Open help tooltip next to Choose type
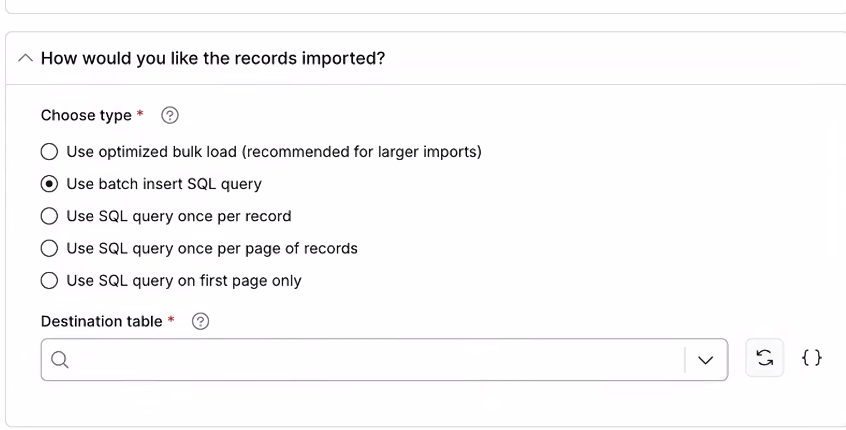 click(x=170, y=115)
